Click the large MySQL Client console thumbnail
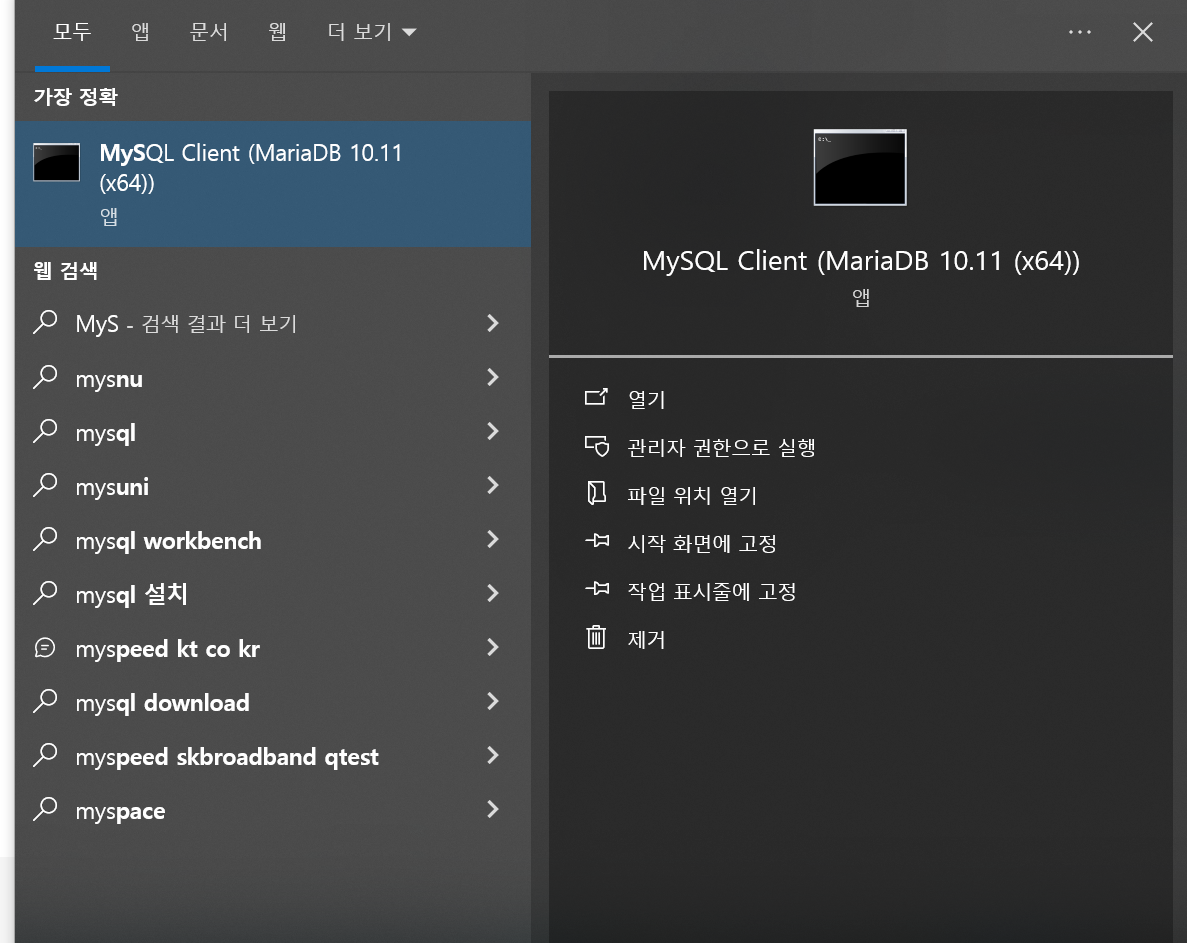The width and height of the screenshot is (1187, 943). point(860,167)
